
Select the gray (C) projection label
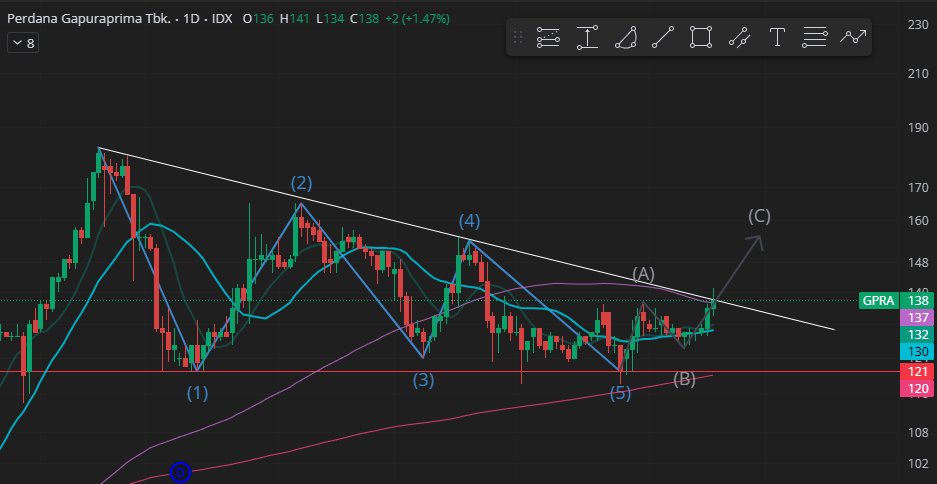tap(760, 216)
